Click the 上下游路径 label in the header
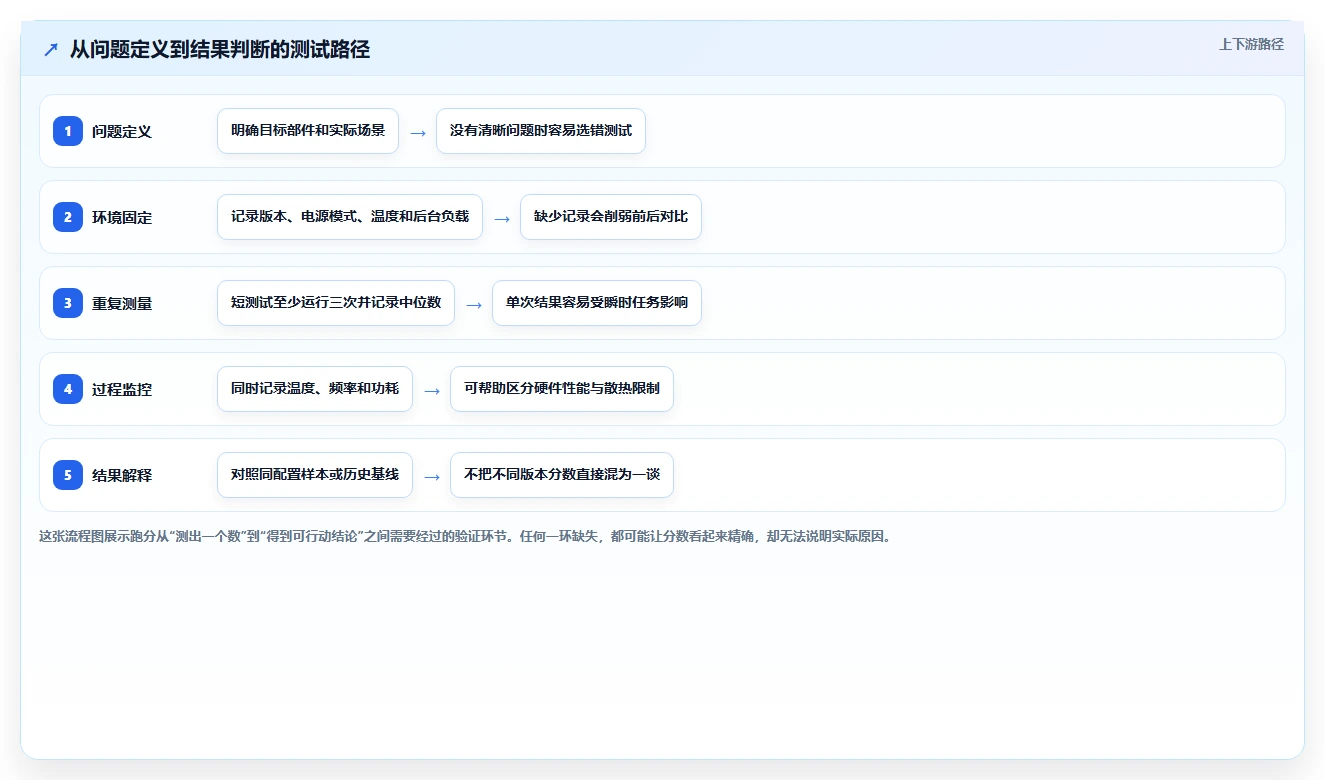 (x=1251, y=44)
